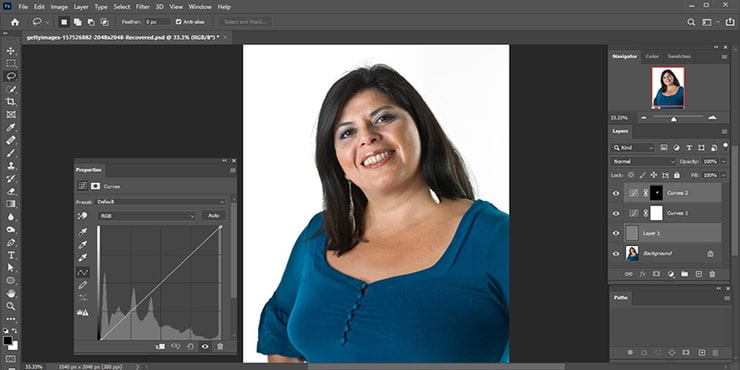Add a layer style fx
Viewport: 740px width, 370px height.
point(642,274)
